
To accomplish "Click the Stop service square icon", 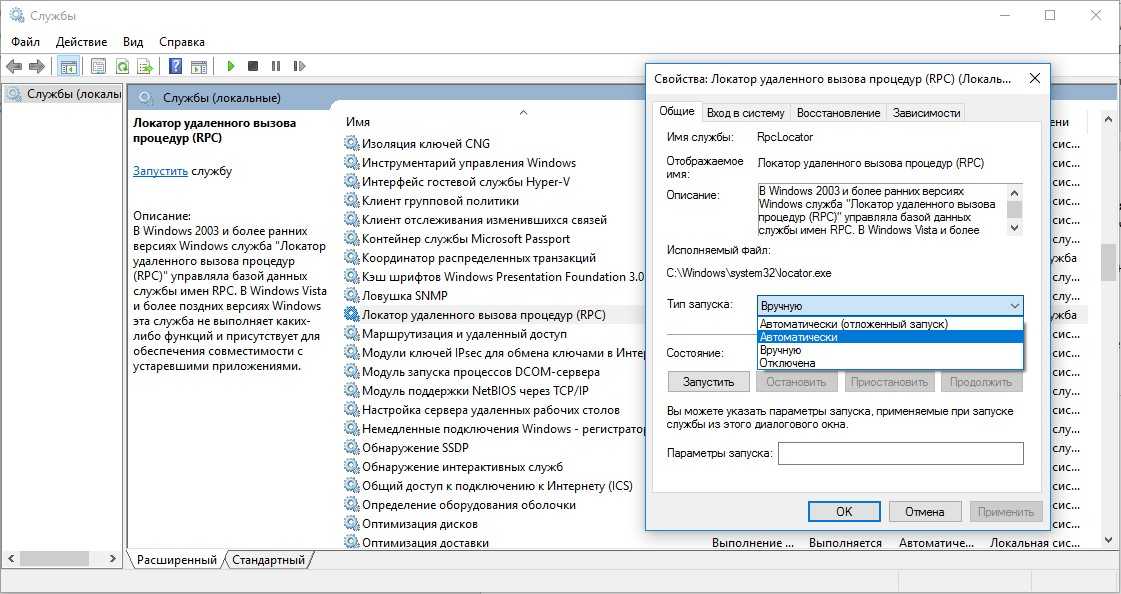I will point(253,66).
